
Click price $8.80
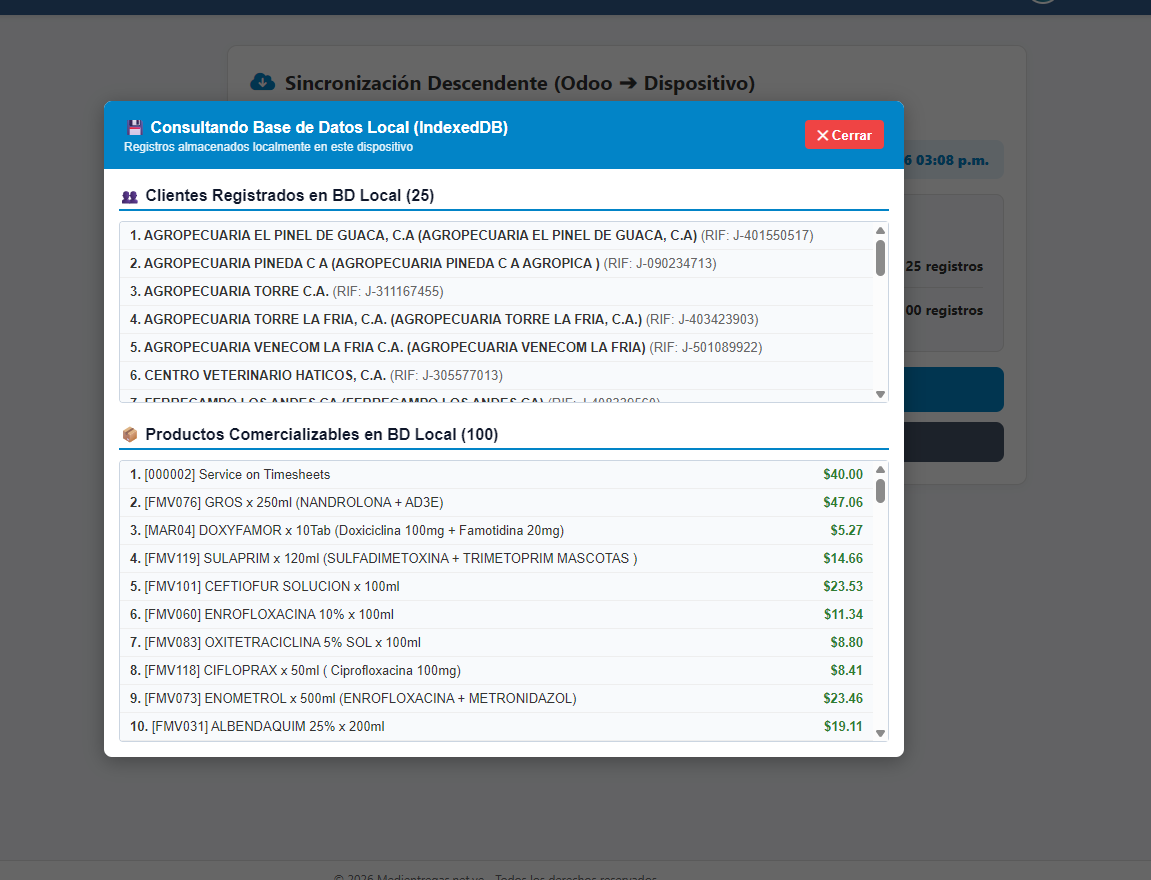846,642
